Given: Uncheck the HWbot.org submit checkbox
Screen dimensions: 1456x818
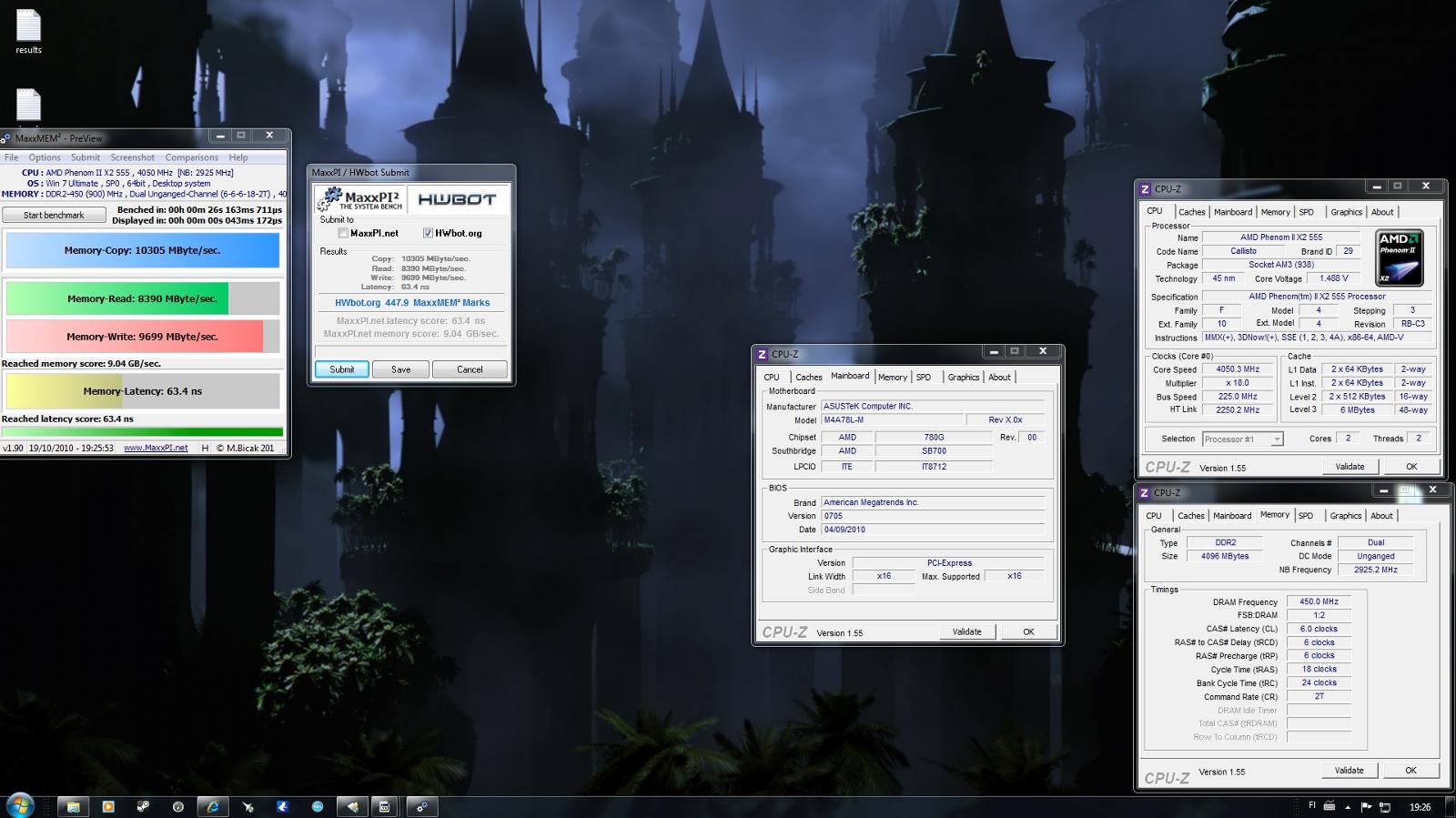Looking at the screenshot, I should tap(428, 233).
